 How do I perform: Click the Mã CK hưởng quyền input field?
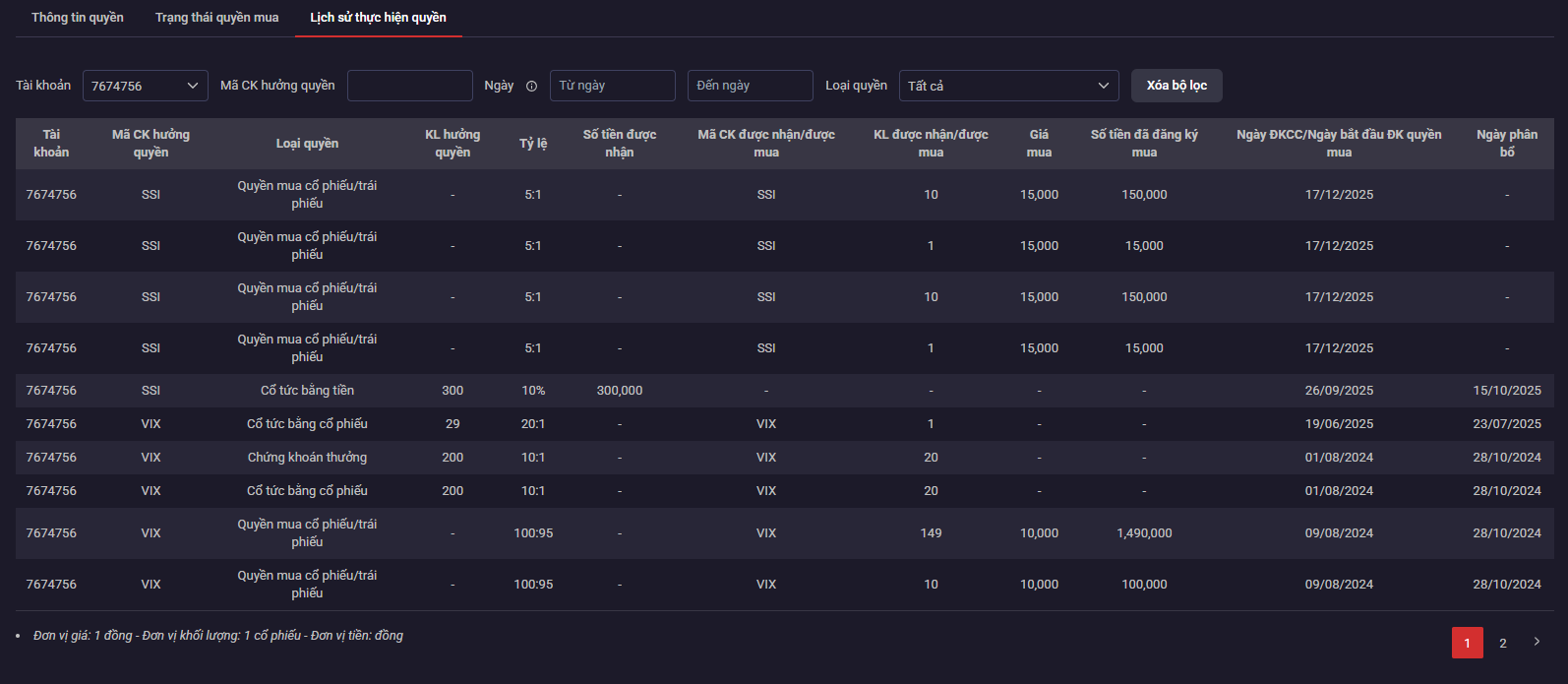(410, 86)
